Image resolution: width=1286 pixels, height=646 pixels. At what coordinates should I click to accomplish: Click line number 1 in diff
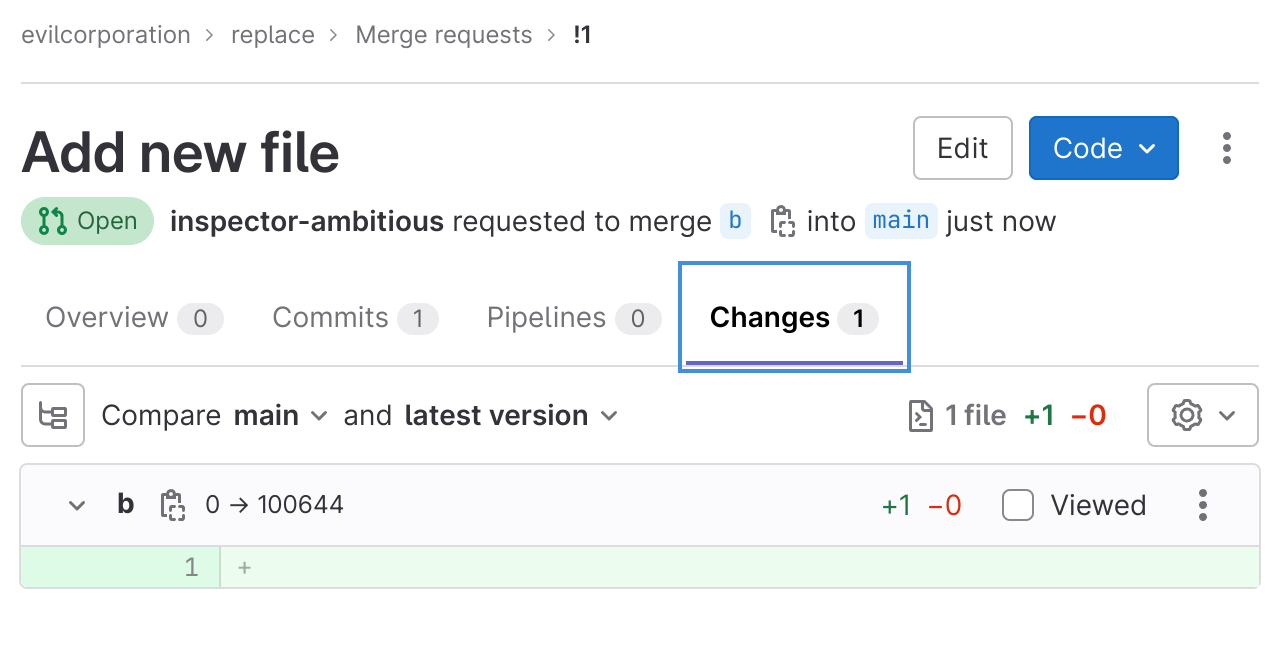click(x=191, y=568)
